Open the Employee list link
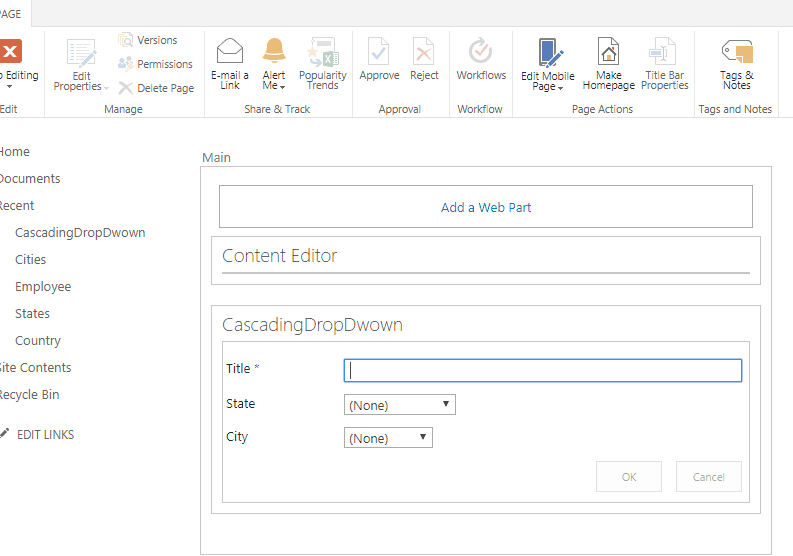The height and width of the screenshot is (556, 793). point(43,287)
